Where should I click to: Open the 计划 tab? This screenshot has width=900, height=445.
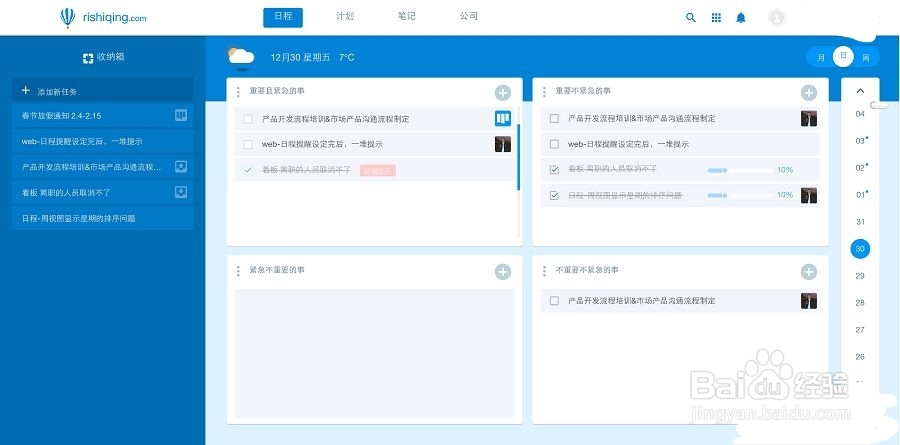[x=345, y=17]
